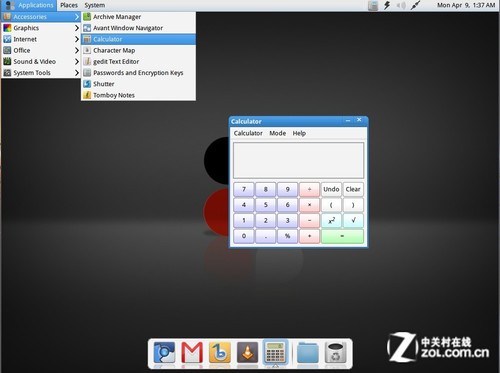Open the Mode menu in Calculator
Viewport: 500px width, 373px height.
click(x=277, y=133)
